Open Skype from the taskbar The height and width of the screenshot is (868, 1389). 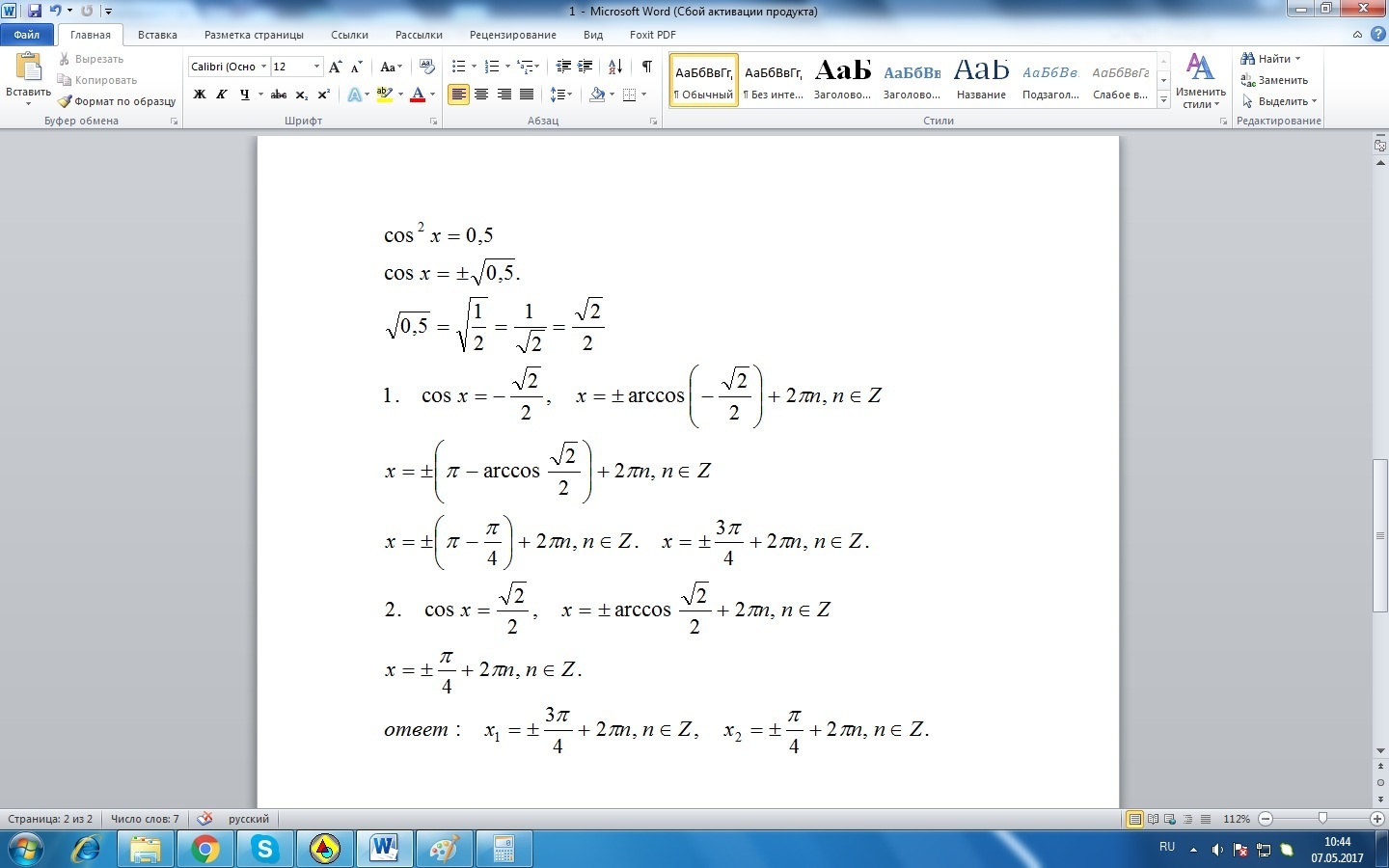pyautogui.click(x=264, y=850)
